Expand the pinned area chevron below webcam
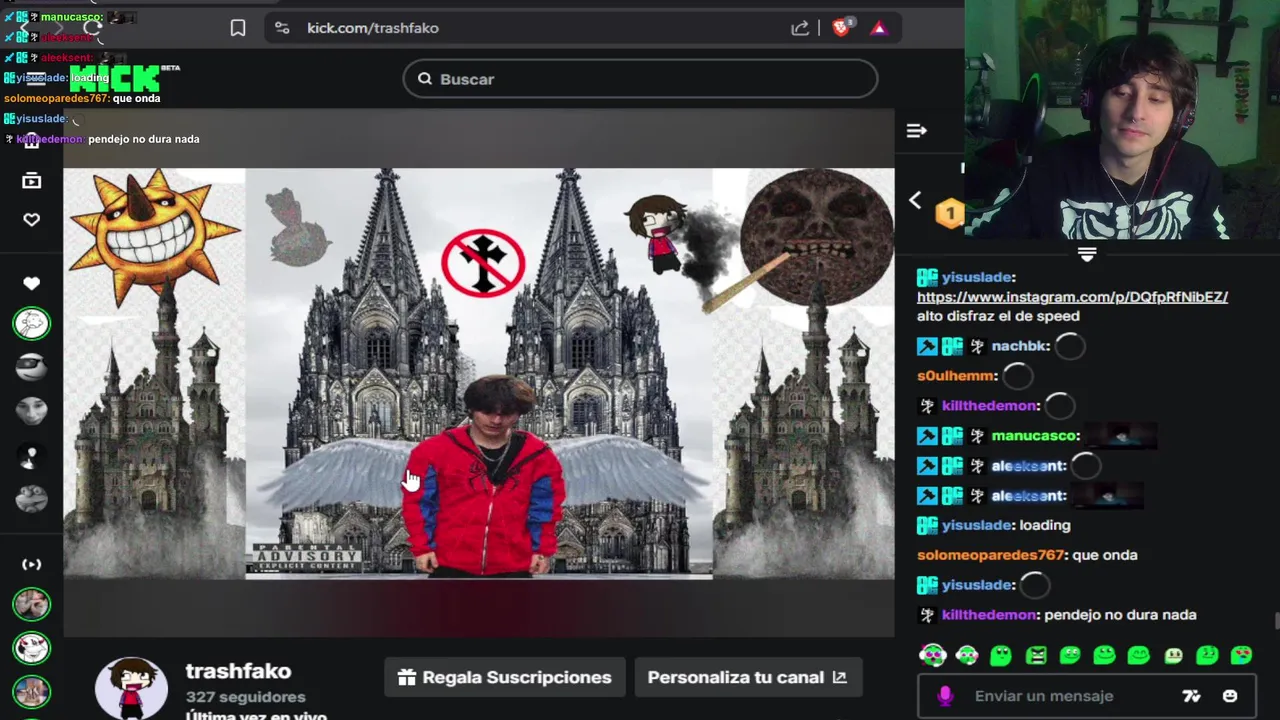The image size is (1280, 720). click(1087, 255)
